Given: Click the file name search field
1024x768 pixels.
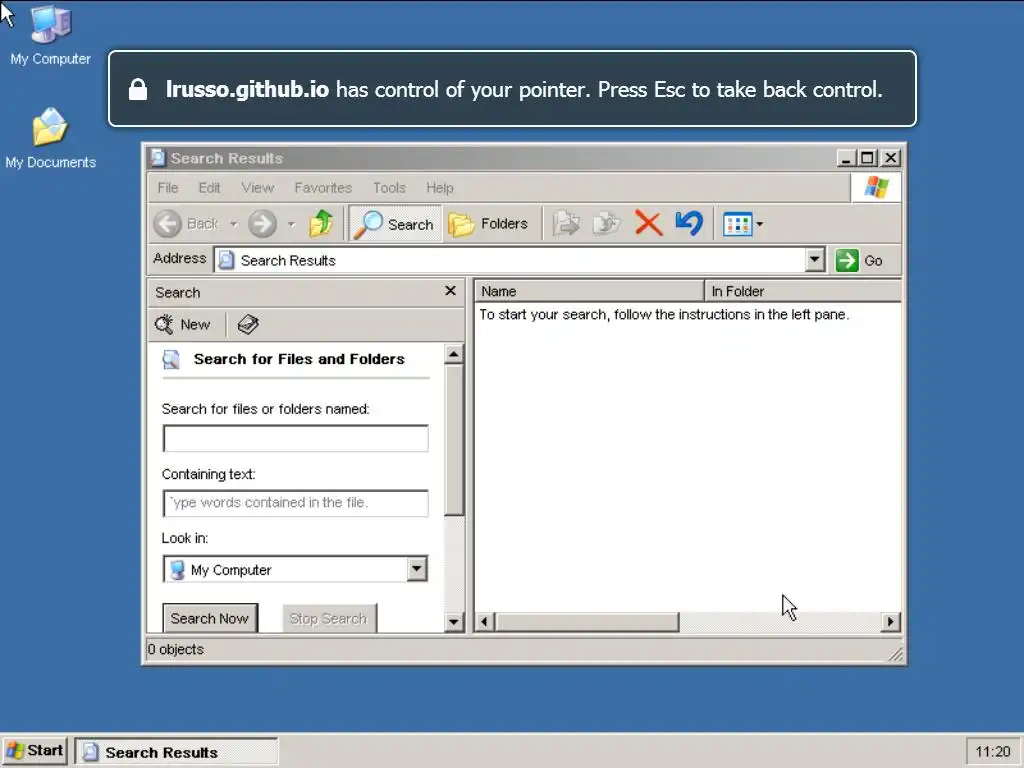Looking at the screenshot, I should [295, 438].
